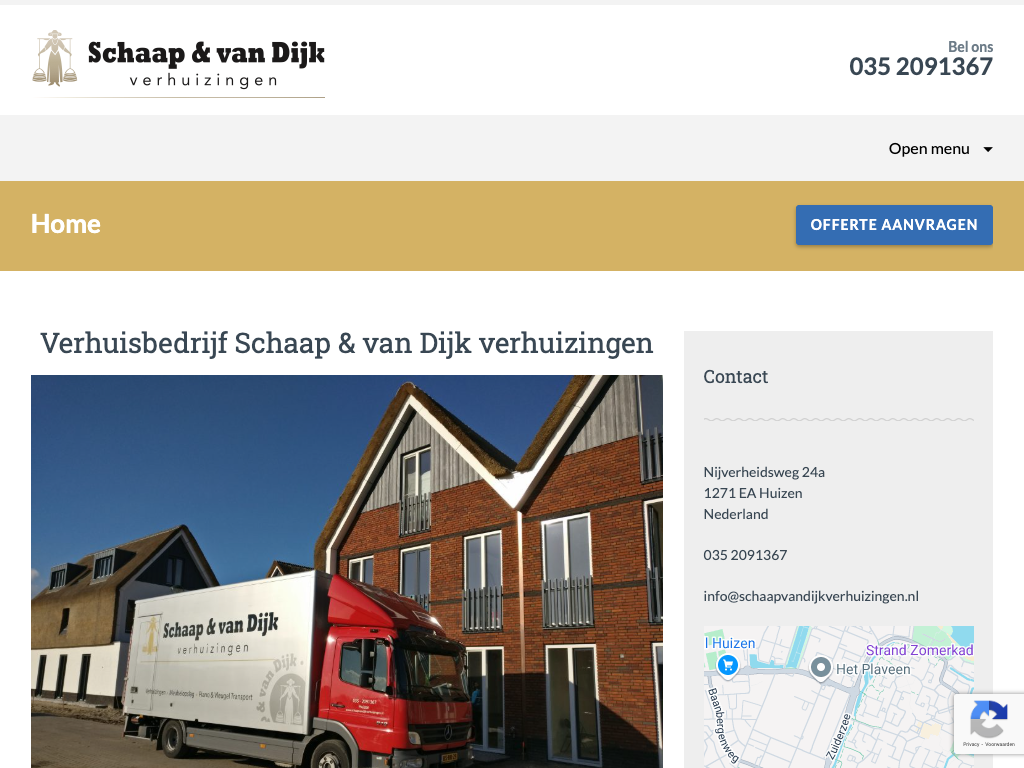This screenshot has width=1024, height=768.
Task: Click the reCAPTCHA badge icon
Action: 989,718
